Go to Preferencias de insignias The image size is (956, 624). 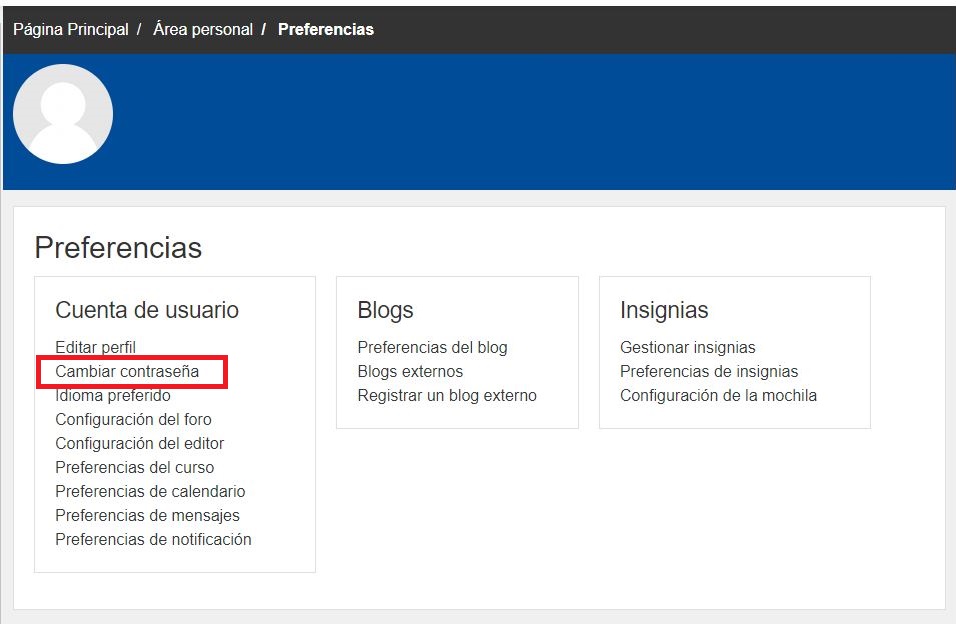(709, 371)
